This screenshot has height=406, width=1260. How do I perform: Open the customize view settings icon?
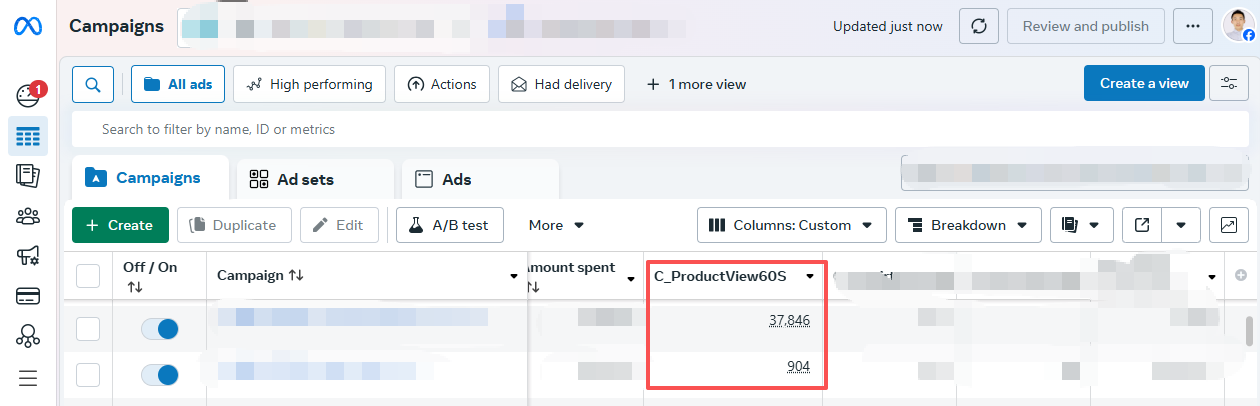coord(1228,84)
